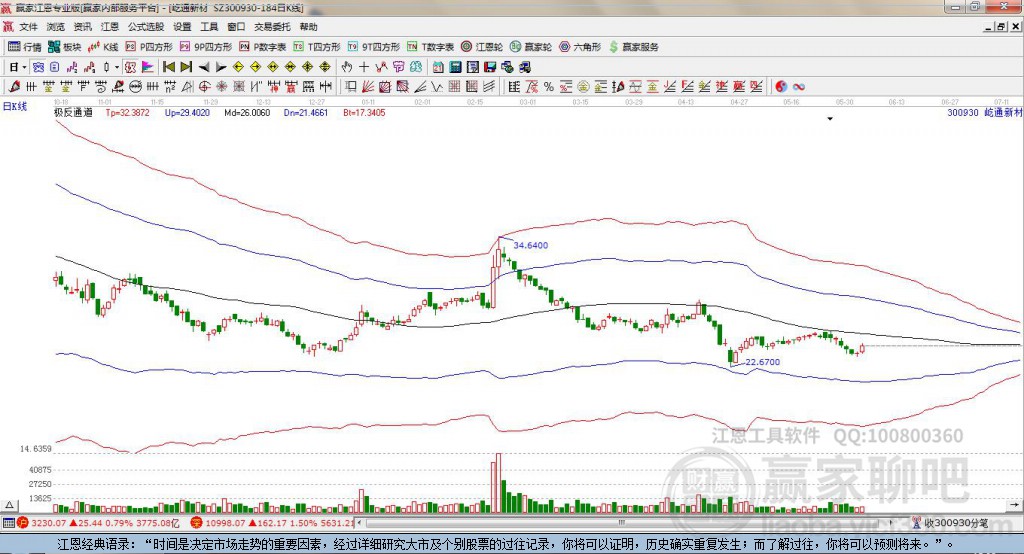Image resolution: width=1024 pixels, height=554 pixels.
Task: Click the Tp=32.3872 value
Action: click(x=127, y=112)
